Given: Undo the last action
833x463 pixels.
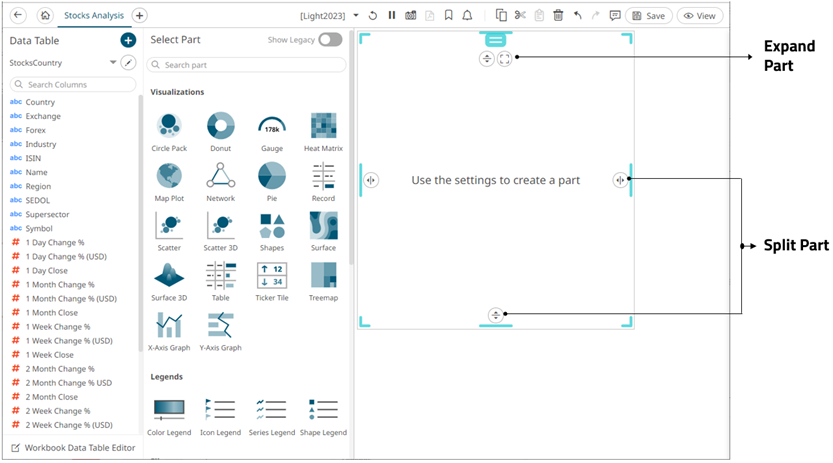Looking at the screenshot, I should (x=577, y=15).
